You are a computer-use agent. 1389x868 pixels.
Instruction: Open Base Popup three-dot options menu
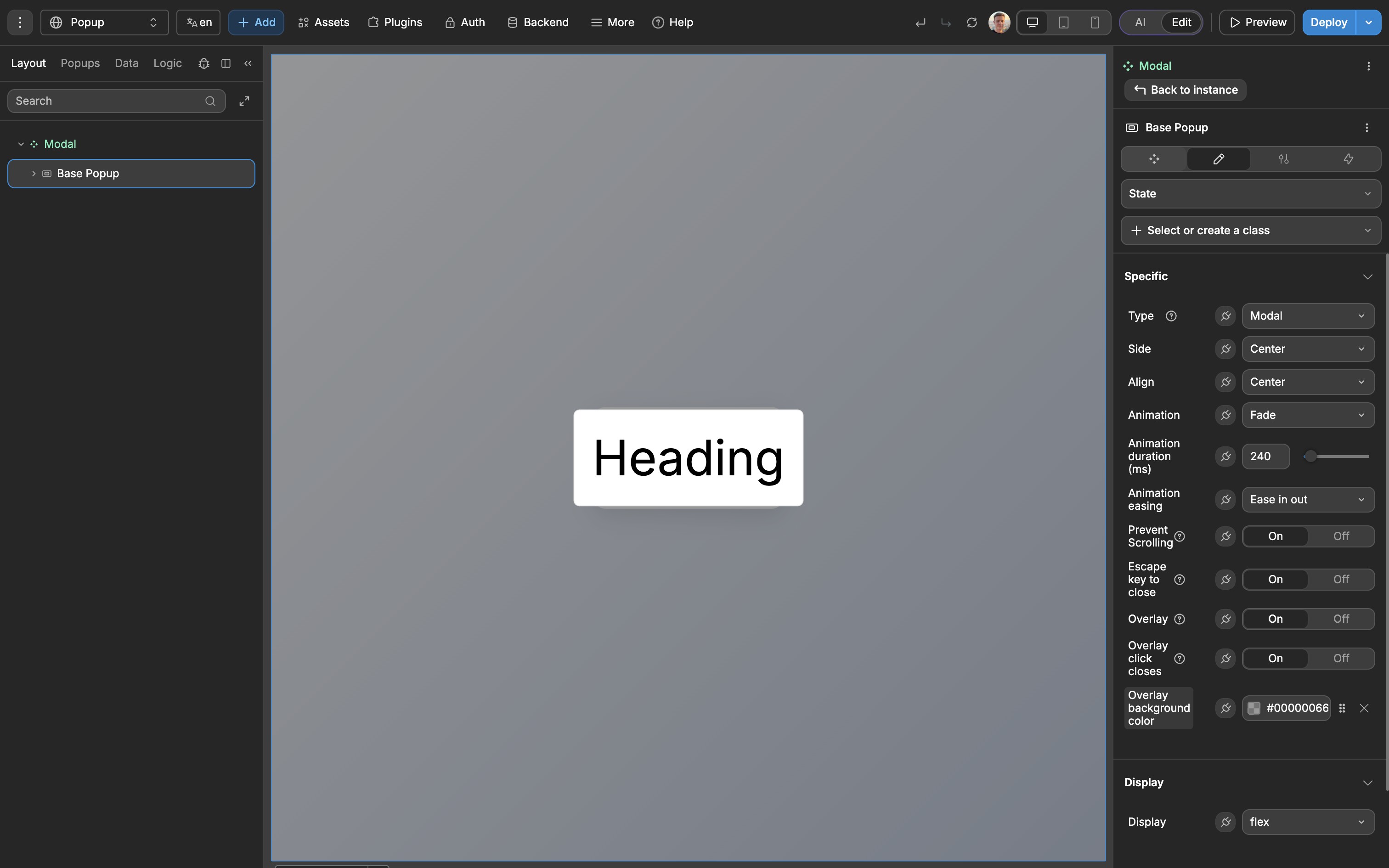[x=1366, y=128]
